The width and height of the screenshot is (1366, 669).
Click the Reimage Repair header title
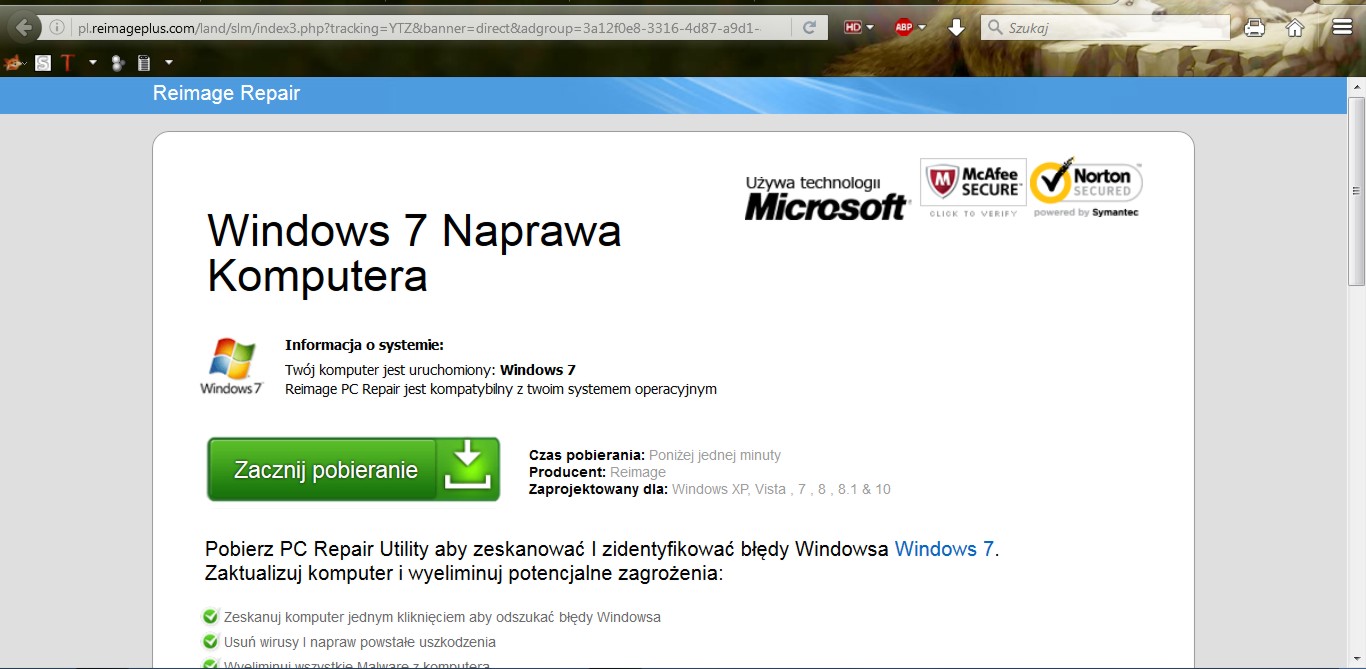(226, 94)
